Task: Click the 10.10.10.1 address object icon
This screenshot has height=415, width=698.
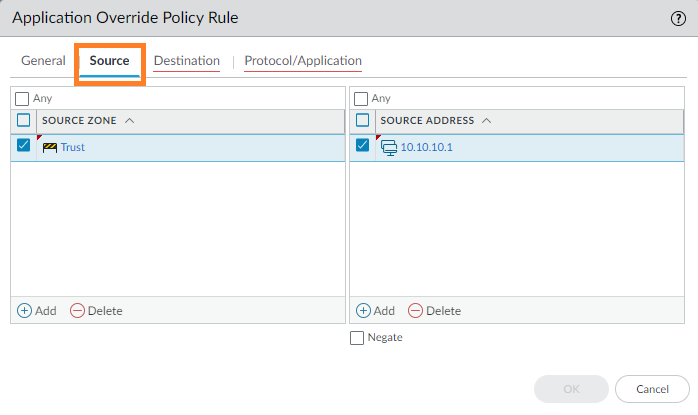Action: 389,147
